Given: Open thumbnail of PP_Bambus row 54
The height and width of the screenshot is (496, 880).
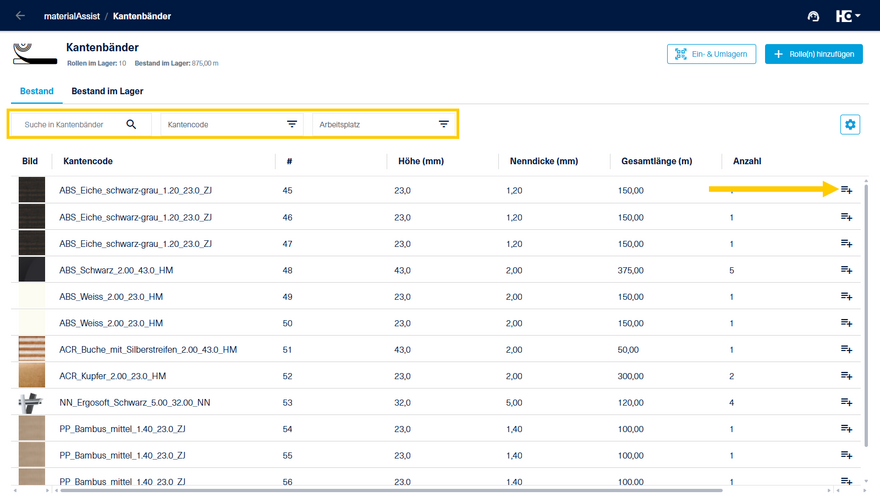Looking at the screenshot, I should click(31, 429).
